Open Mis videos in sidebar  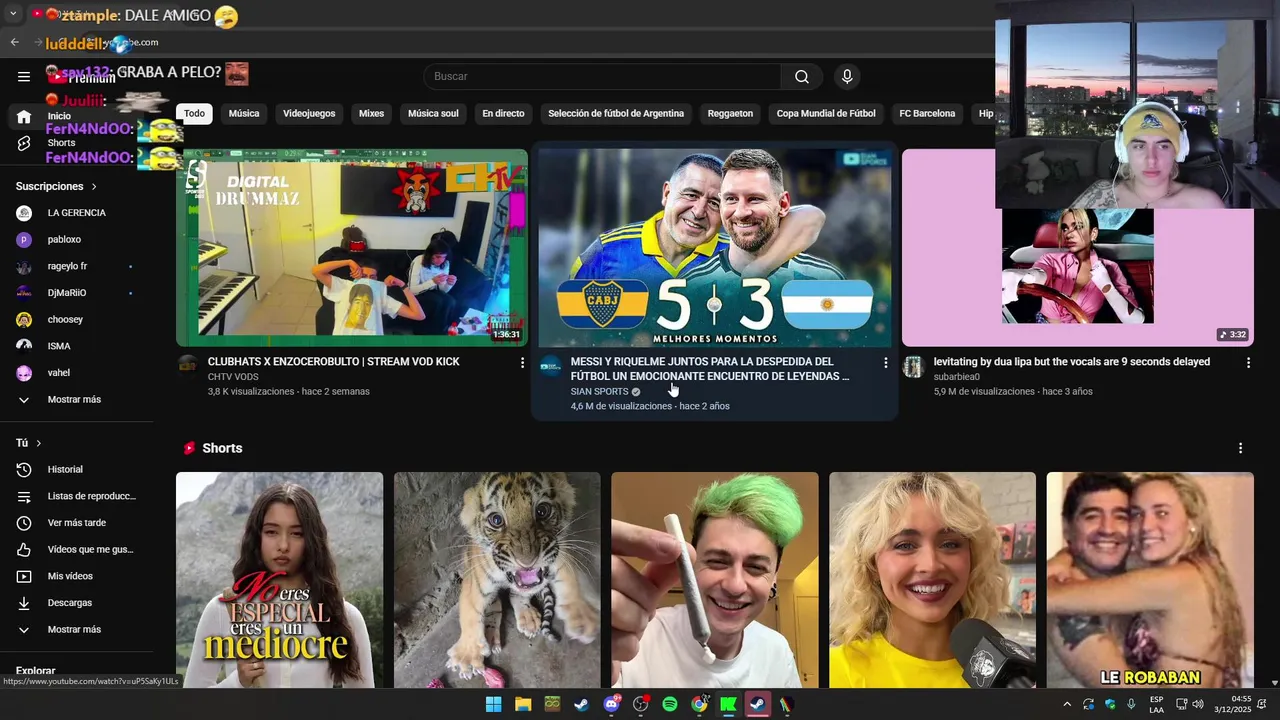70,576
